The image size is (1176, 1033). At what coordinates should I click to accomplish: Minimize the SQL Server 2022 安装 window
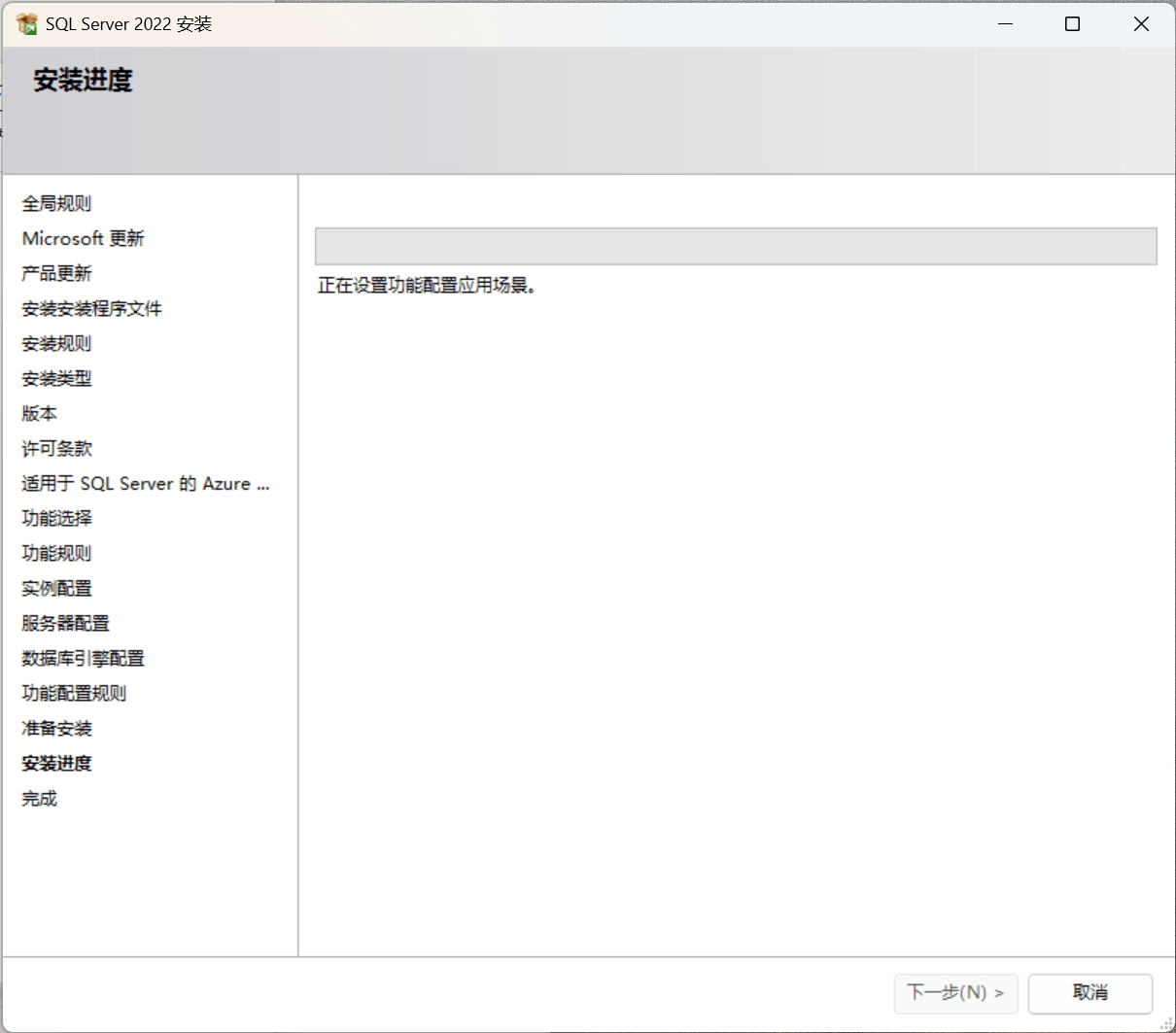pos(1005,23)
